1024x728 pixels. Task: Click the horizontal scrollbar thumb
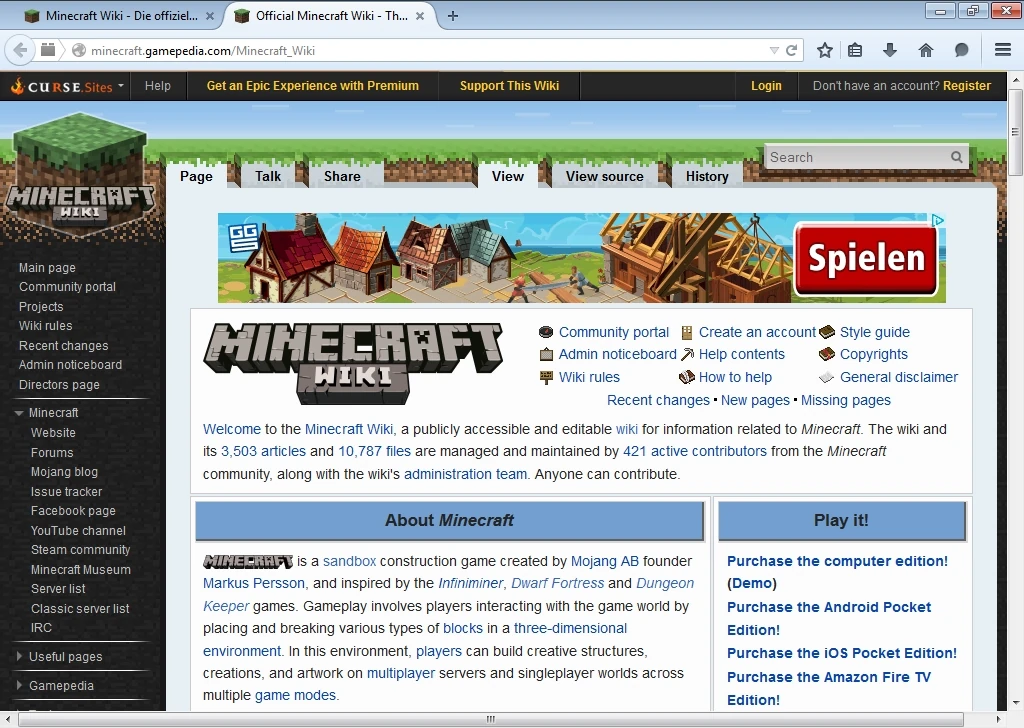(490, 719)
